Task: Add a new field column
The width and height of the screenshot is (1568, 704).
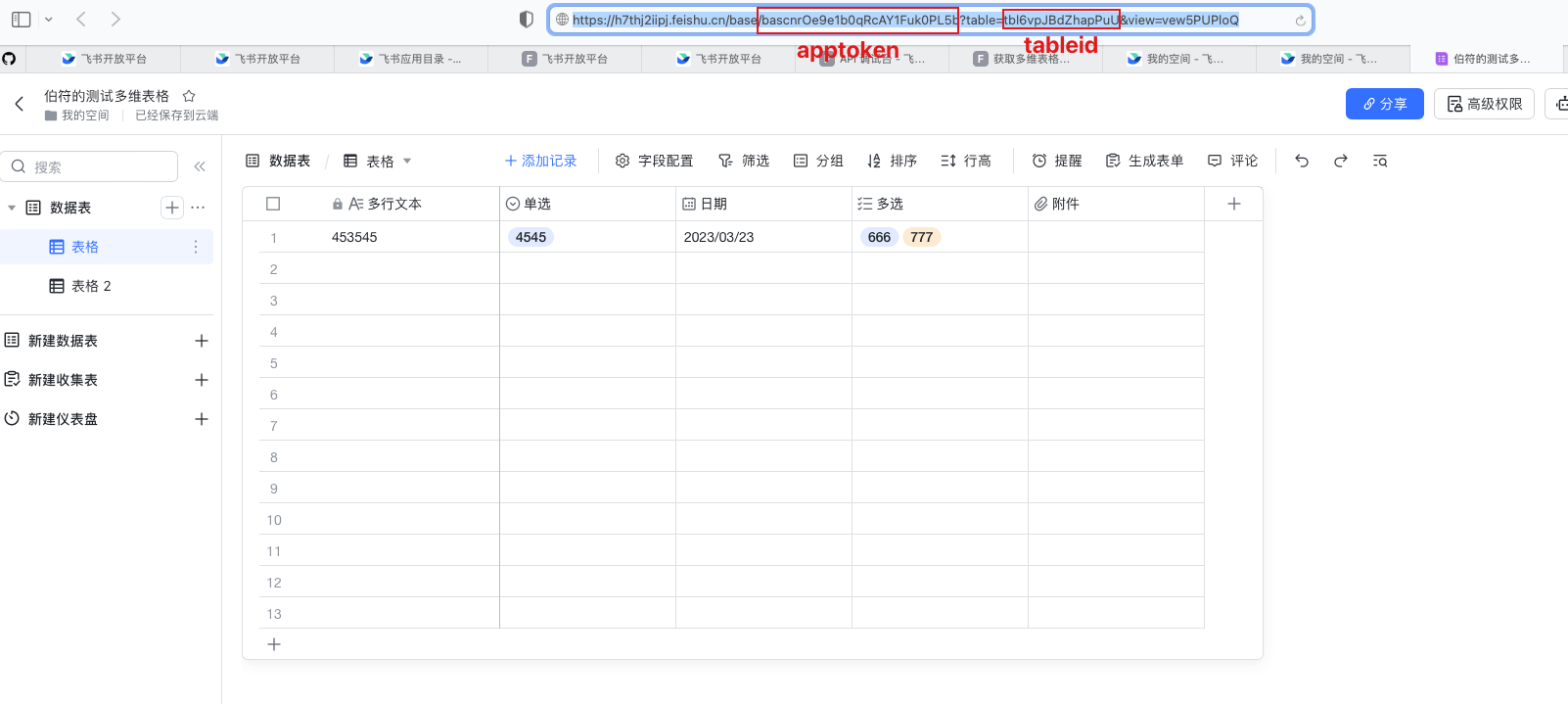Action: [1233, 204]
